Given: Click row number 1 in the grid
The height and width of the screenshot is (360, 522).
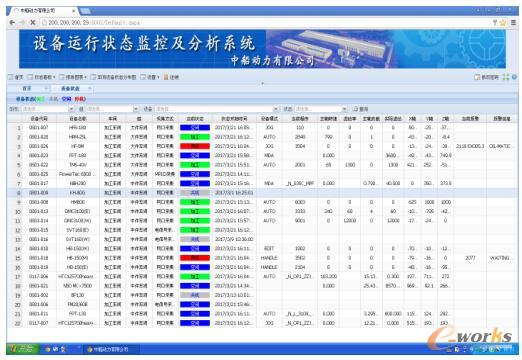Looking at the screenshot, I should coord(19,128).
